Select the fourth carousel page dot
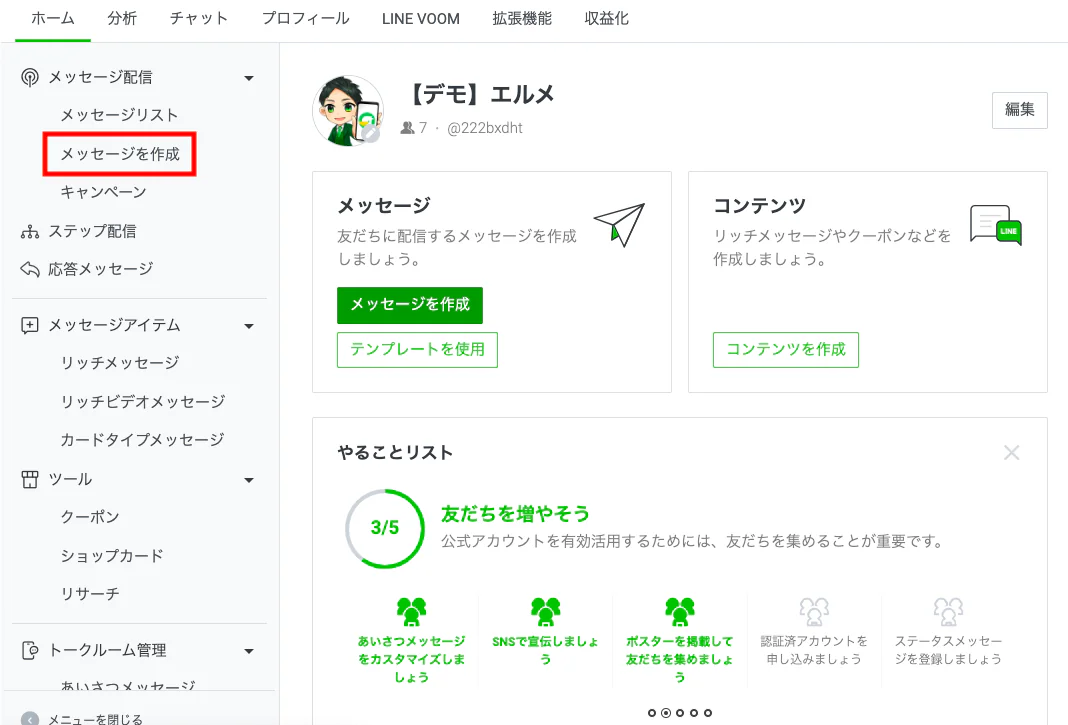The width and height of the screenshot is (1068, 725). (694, 713)
